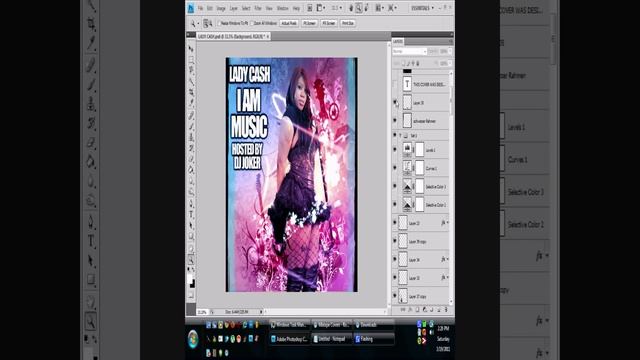Viewport: 640px width, 360px height.
Task: Click the Print Size button
Action: 348,23
